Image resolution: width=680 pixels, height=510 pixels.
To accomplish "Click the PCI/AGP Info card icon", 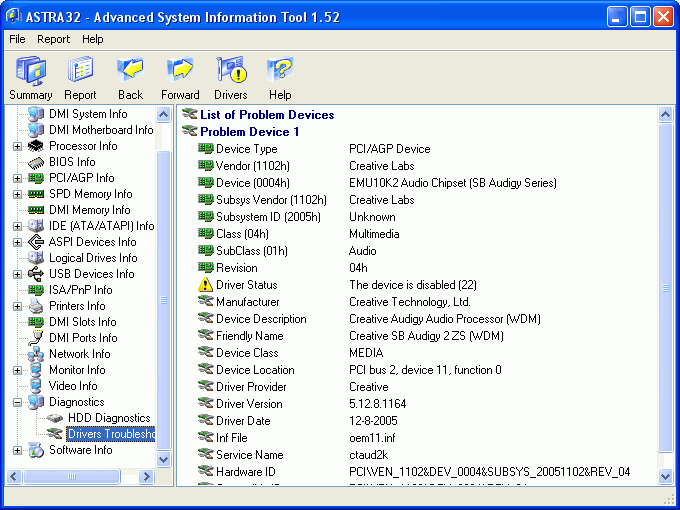I will (x=36, y=178).
